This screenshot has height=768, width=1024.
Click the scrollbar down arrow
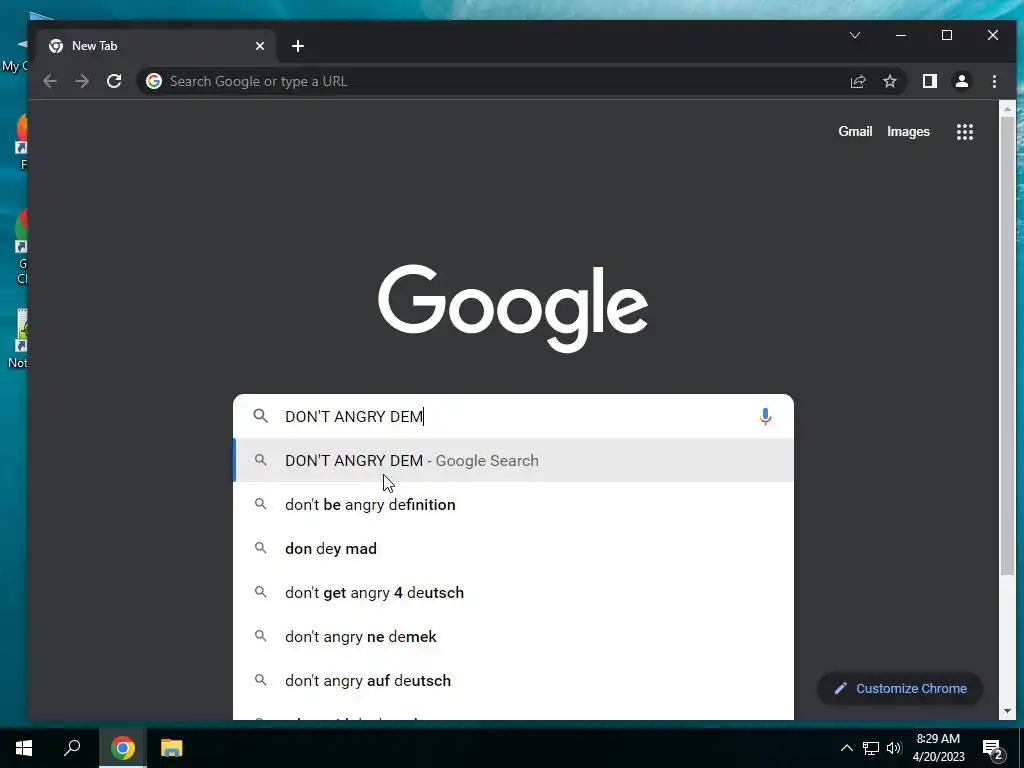click(x=1006, y=711)
